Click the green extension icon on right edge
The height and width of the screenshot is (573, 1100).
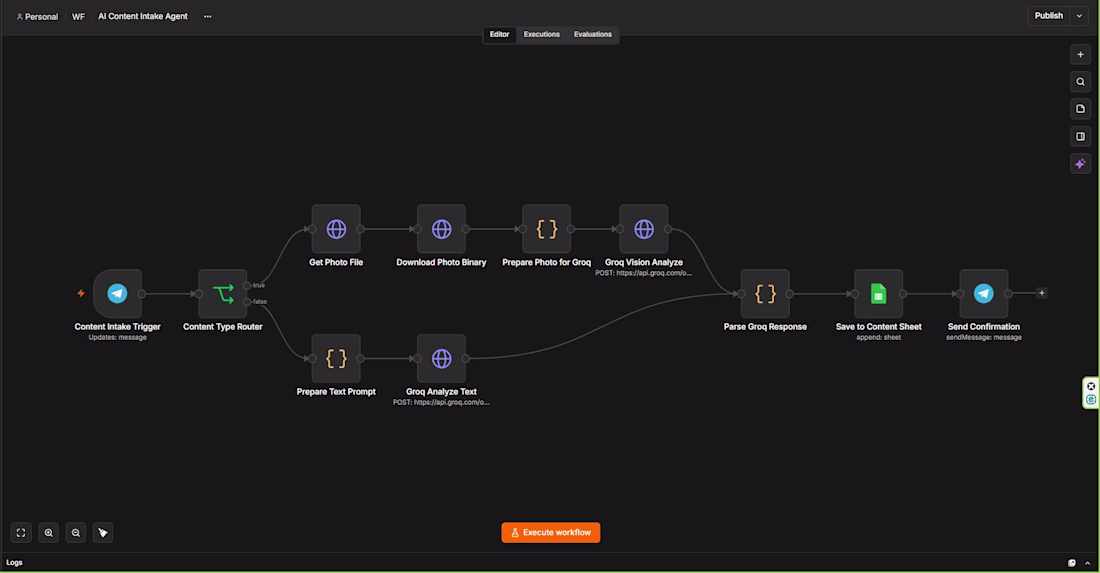pyautogui.click(x=1091, y=400)
